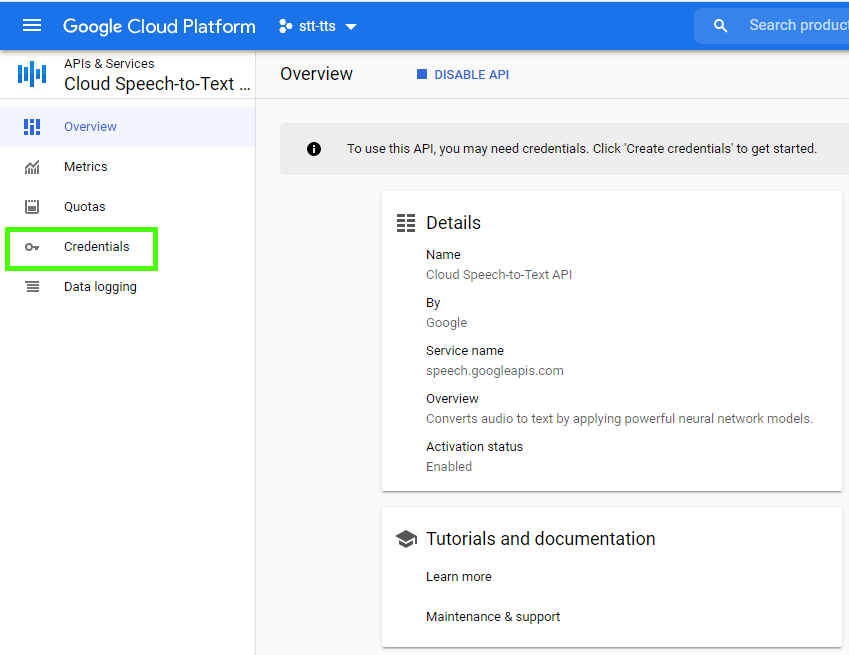Click the Credentials key icon
The height and width of the screenshot is (655, 849).
pyautogui.click(x=32, y=247)
